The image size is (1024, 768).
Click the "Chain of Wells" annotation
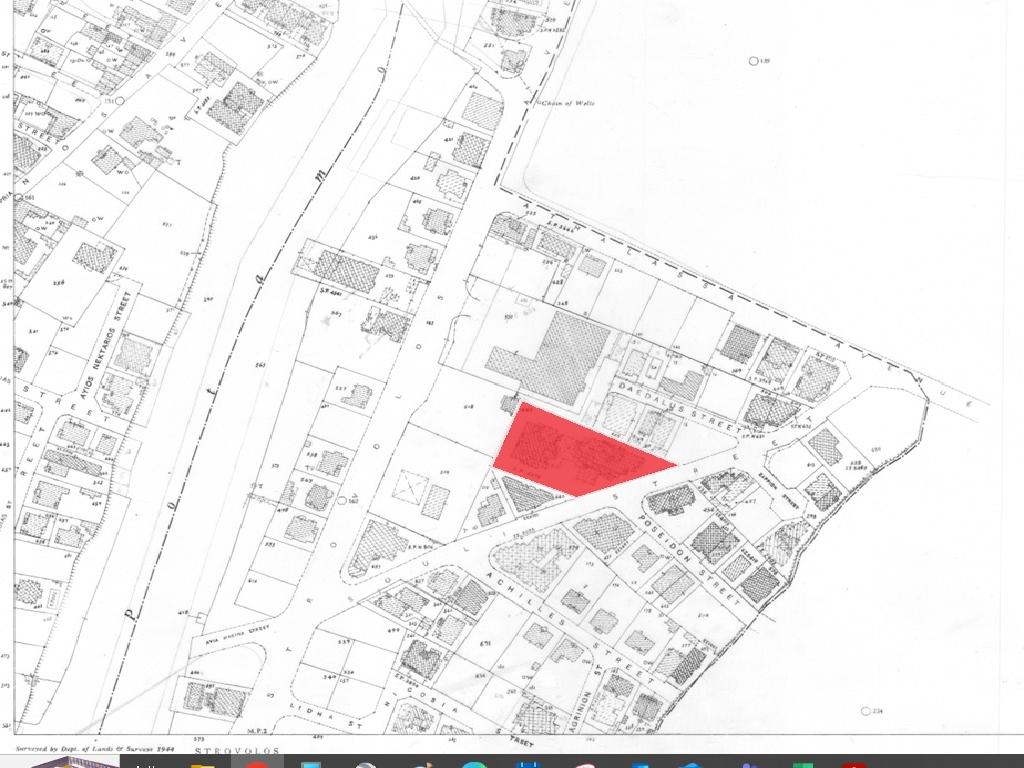(x=568, y=103)
